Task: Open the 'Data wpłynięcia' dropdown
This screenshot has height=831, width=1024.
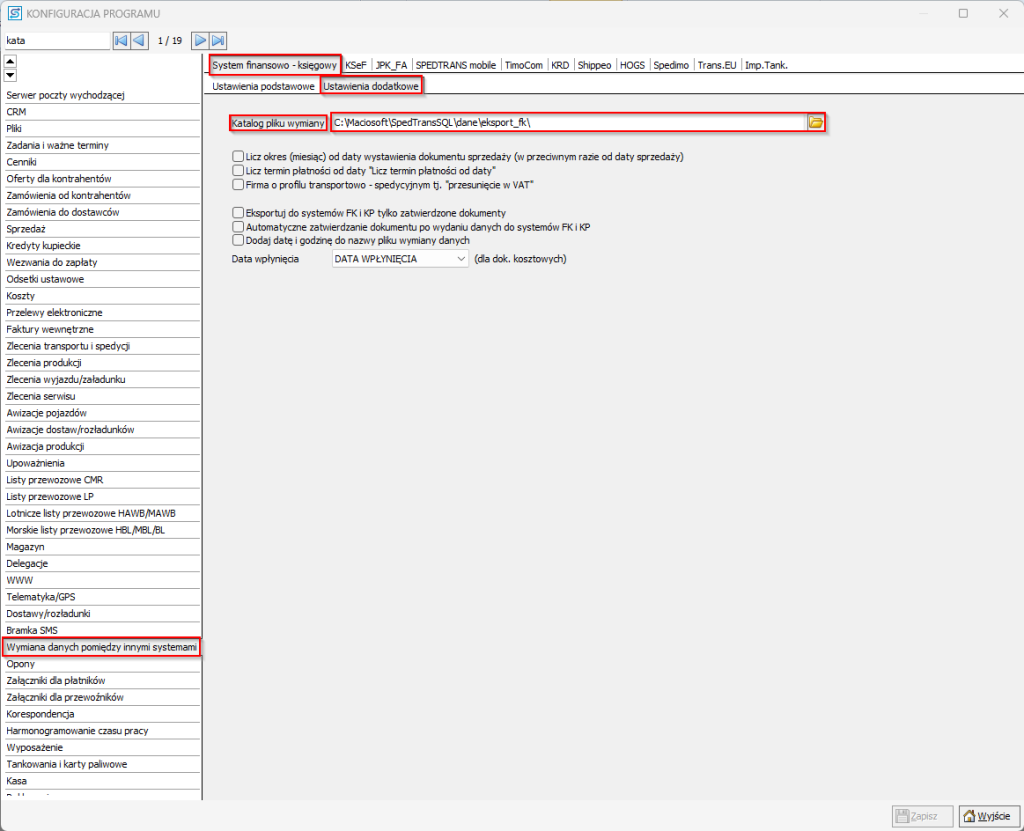Action: (x=400, y=259)
